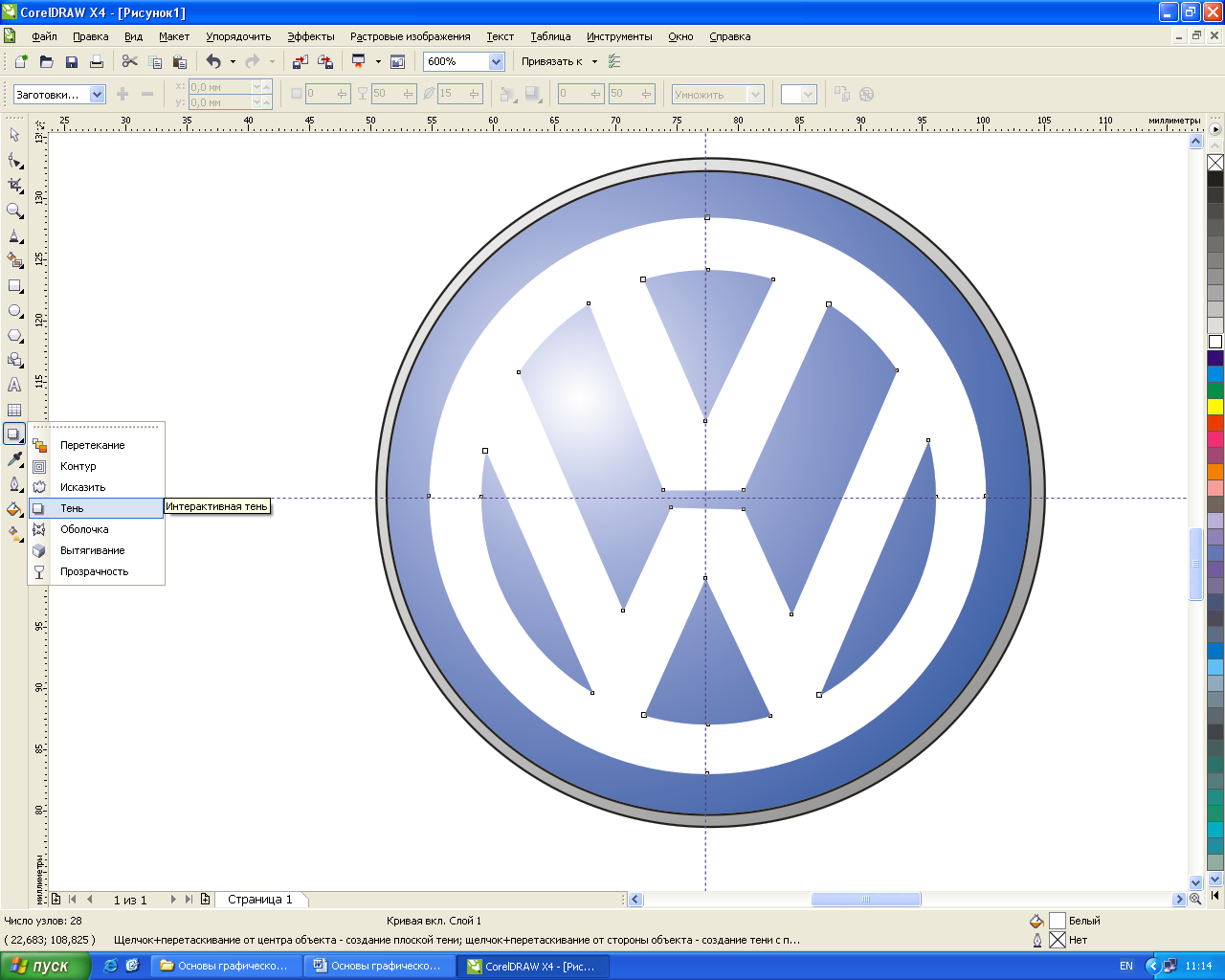
Task: Activate the Text tool
Action: point(14,385)
